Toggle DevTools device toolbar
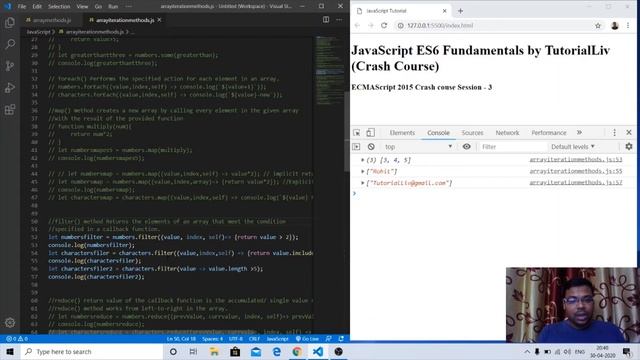The image size is (640, 360). pyautogui.click(x=370, y=133)
